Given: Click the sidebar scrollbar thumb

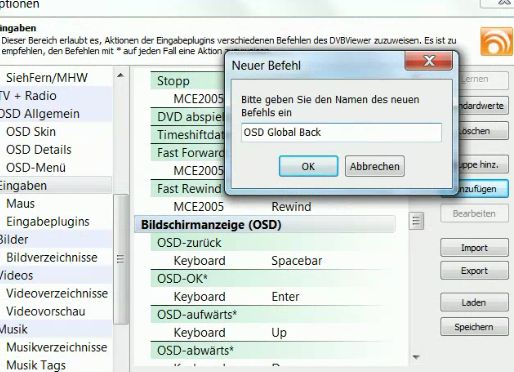Looking at the screenshot, I should [121, 259].
